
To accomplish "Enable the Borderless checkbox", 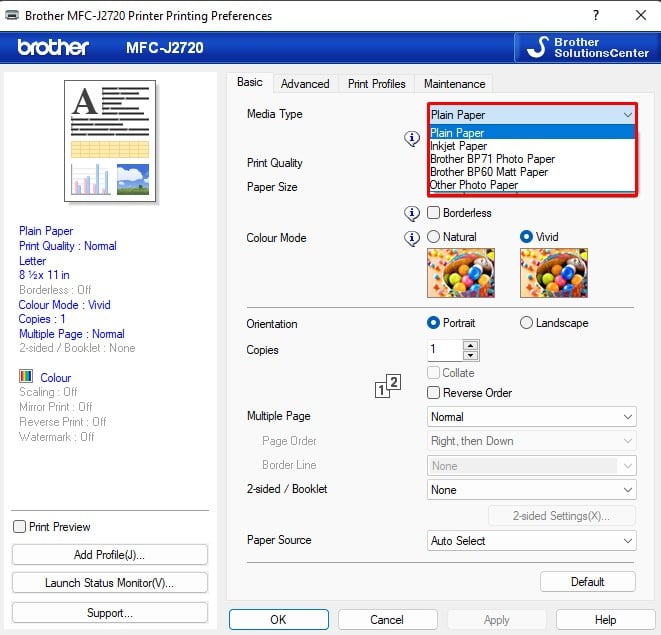I will [433, 213].
